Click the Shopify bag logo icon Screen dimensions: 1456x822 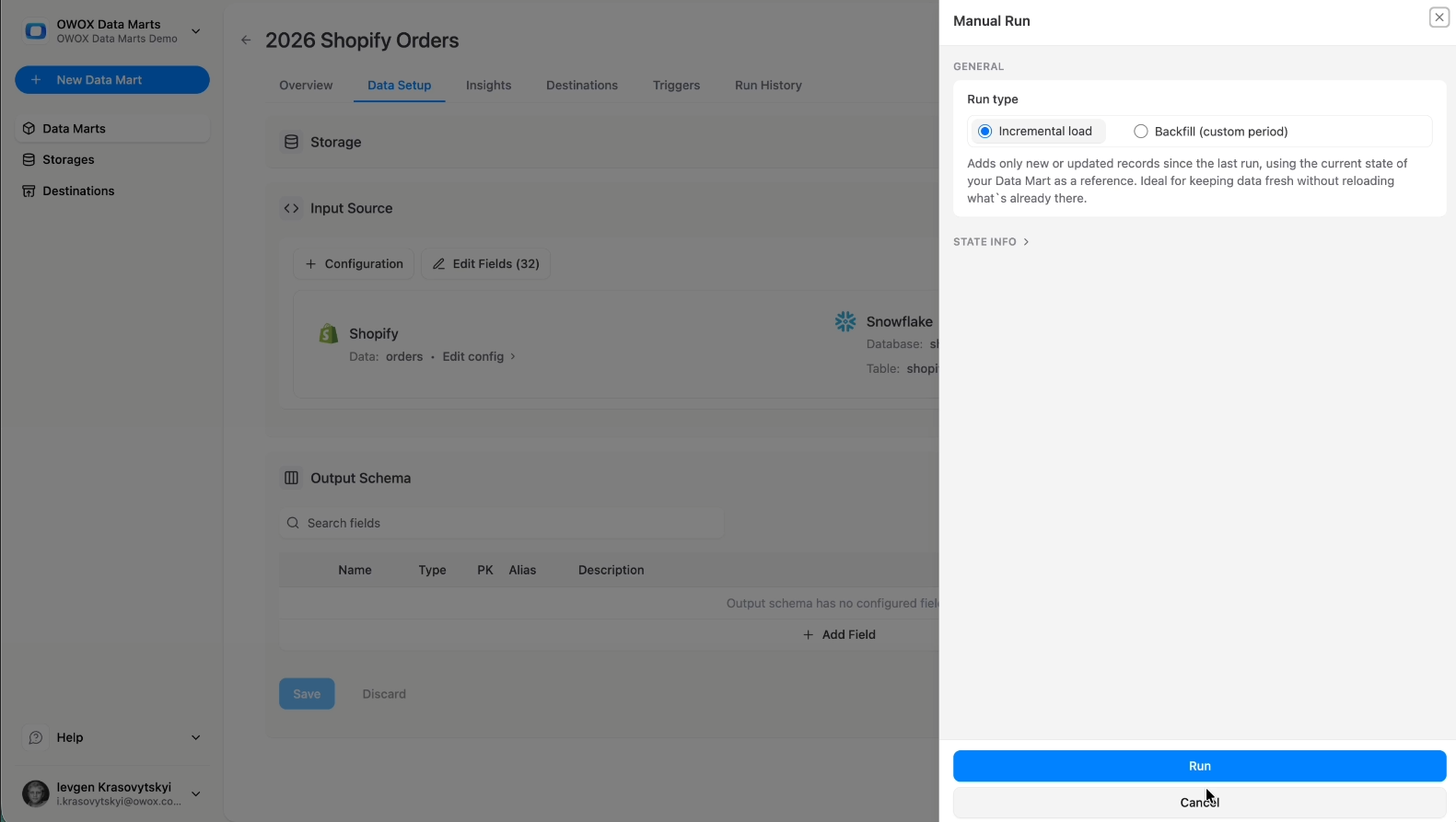[x=329, y=333]
